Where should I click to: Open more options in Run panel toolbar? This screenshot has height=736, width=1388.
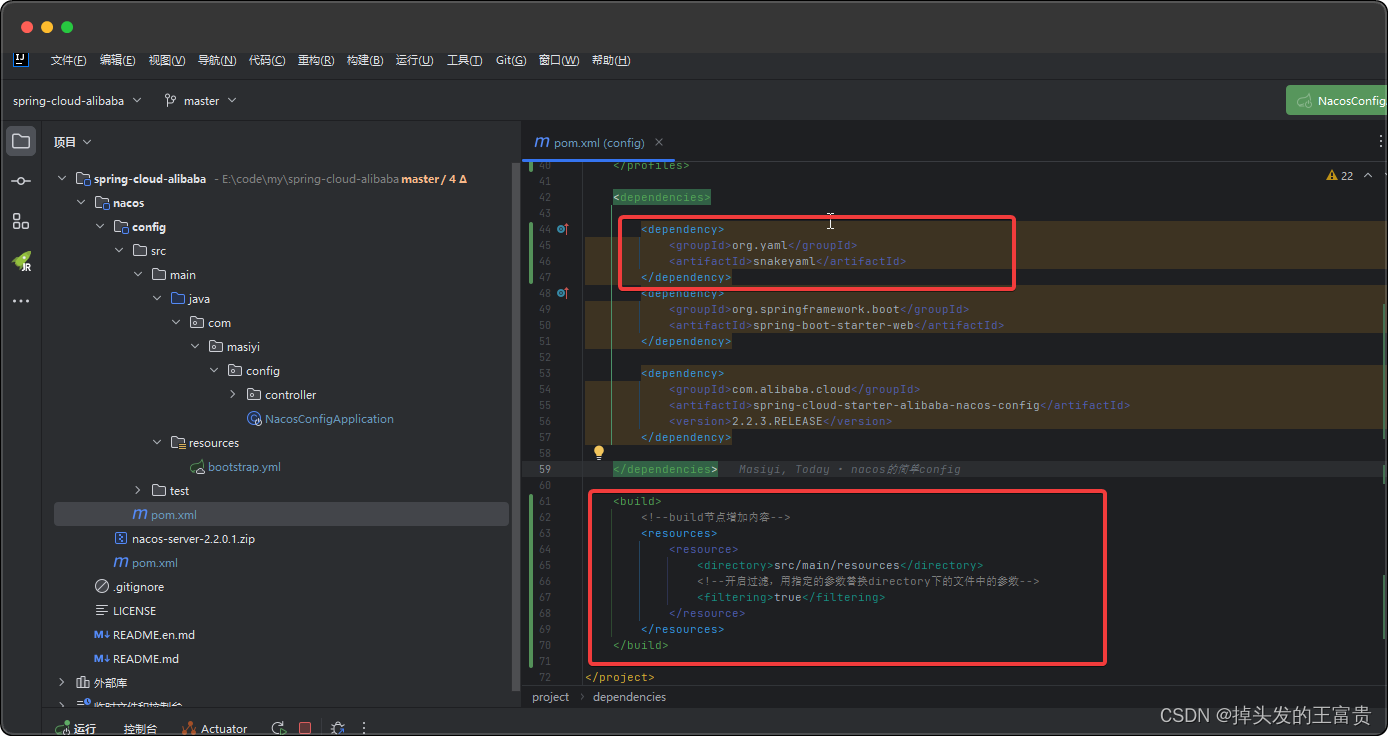point(363,728)
